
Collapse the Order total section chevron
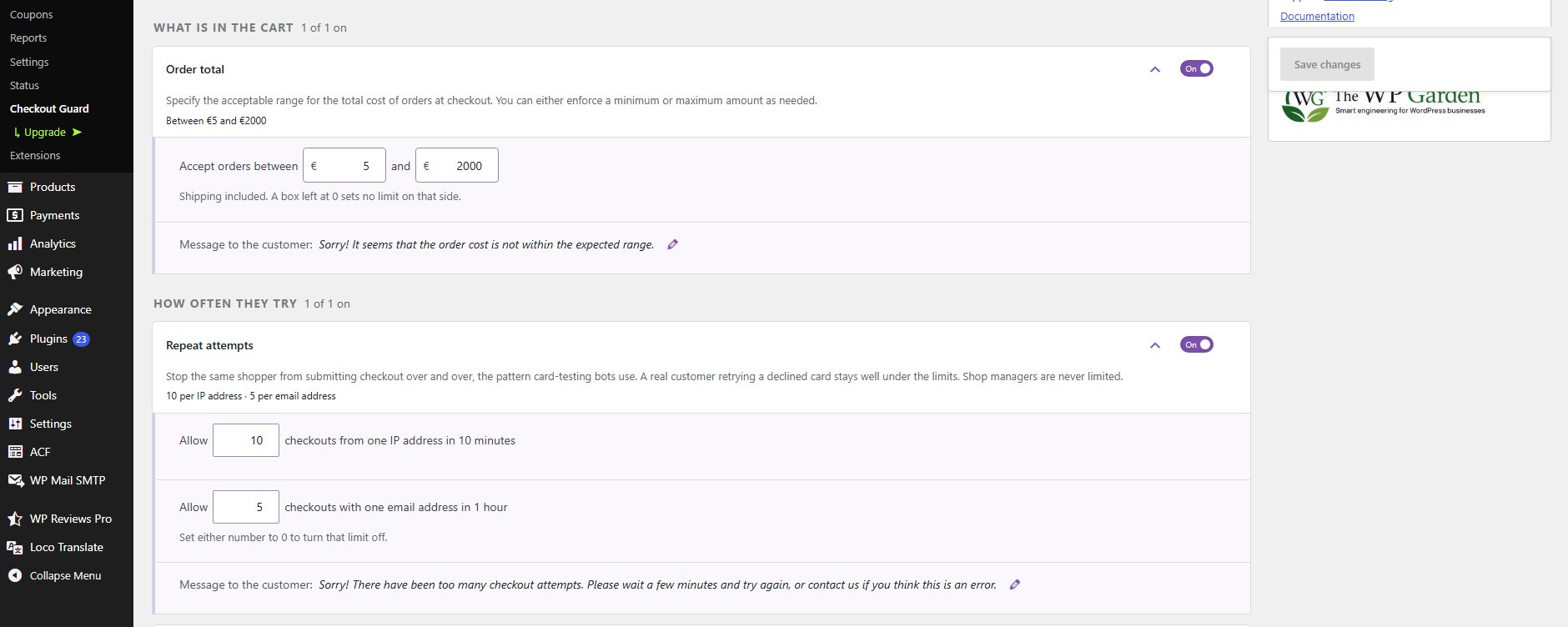1155,69
